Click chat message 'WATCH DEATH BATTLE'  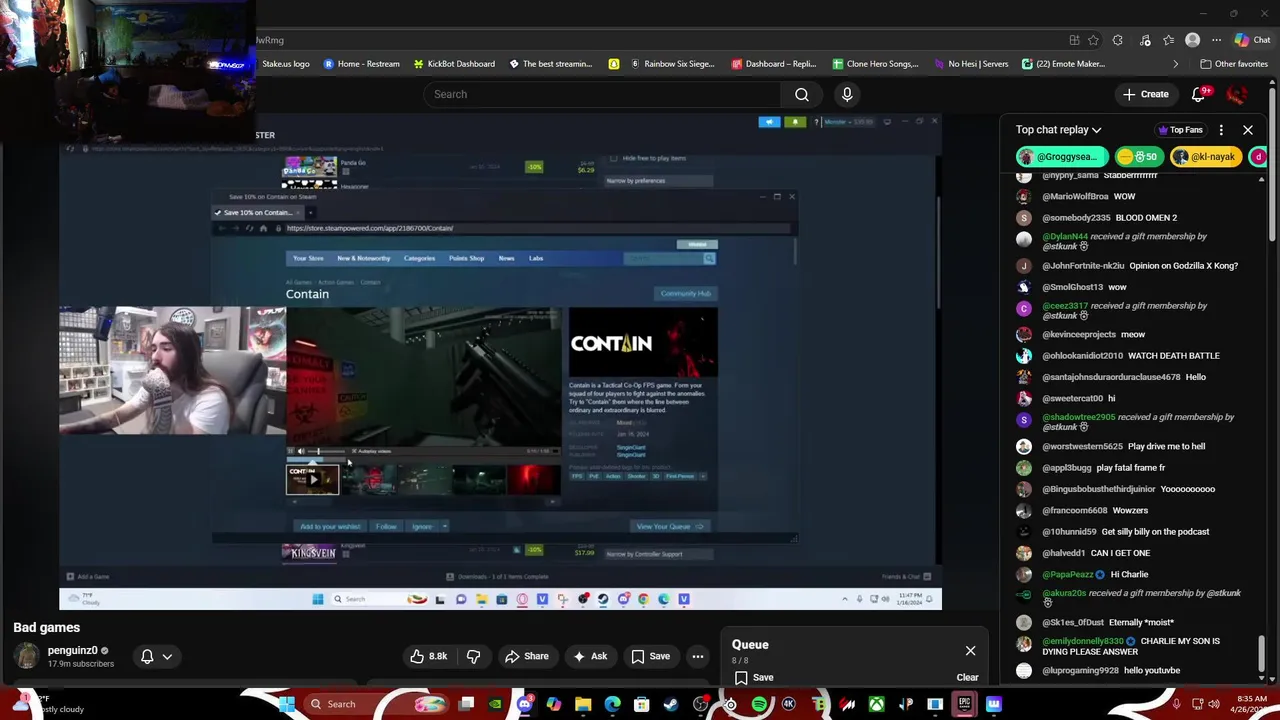click(x=1173, y=356)
